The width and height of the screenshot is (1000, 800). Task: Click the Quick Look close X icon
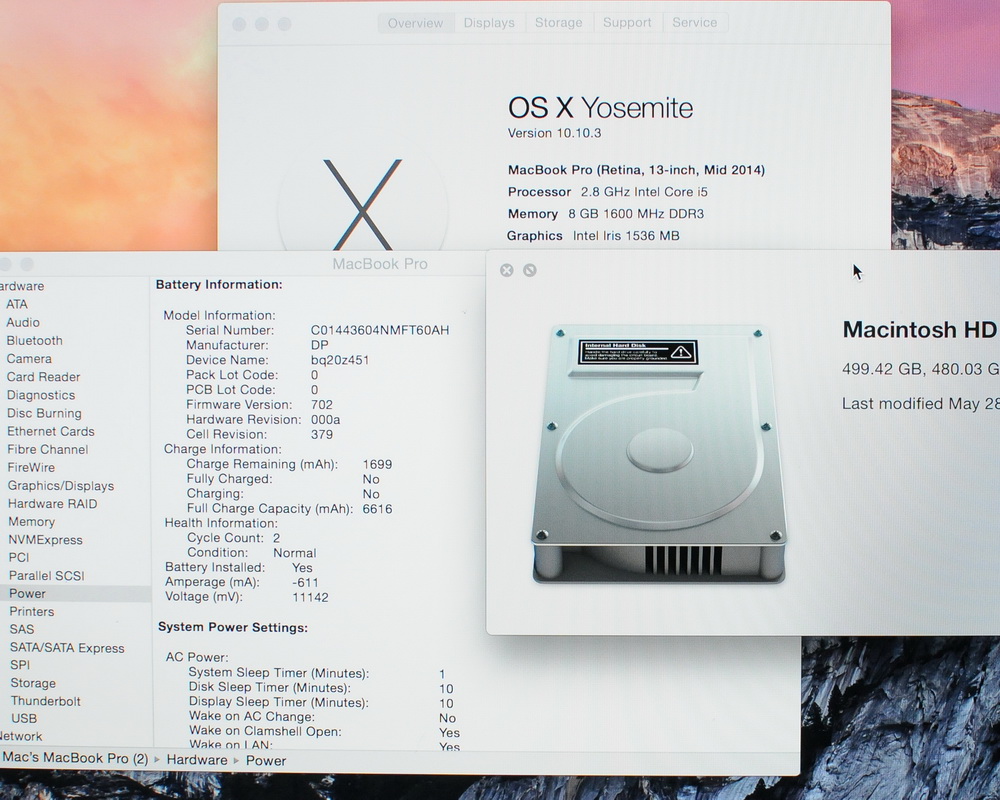pos(506,270)
